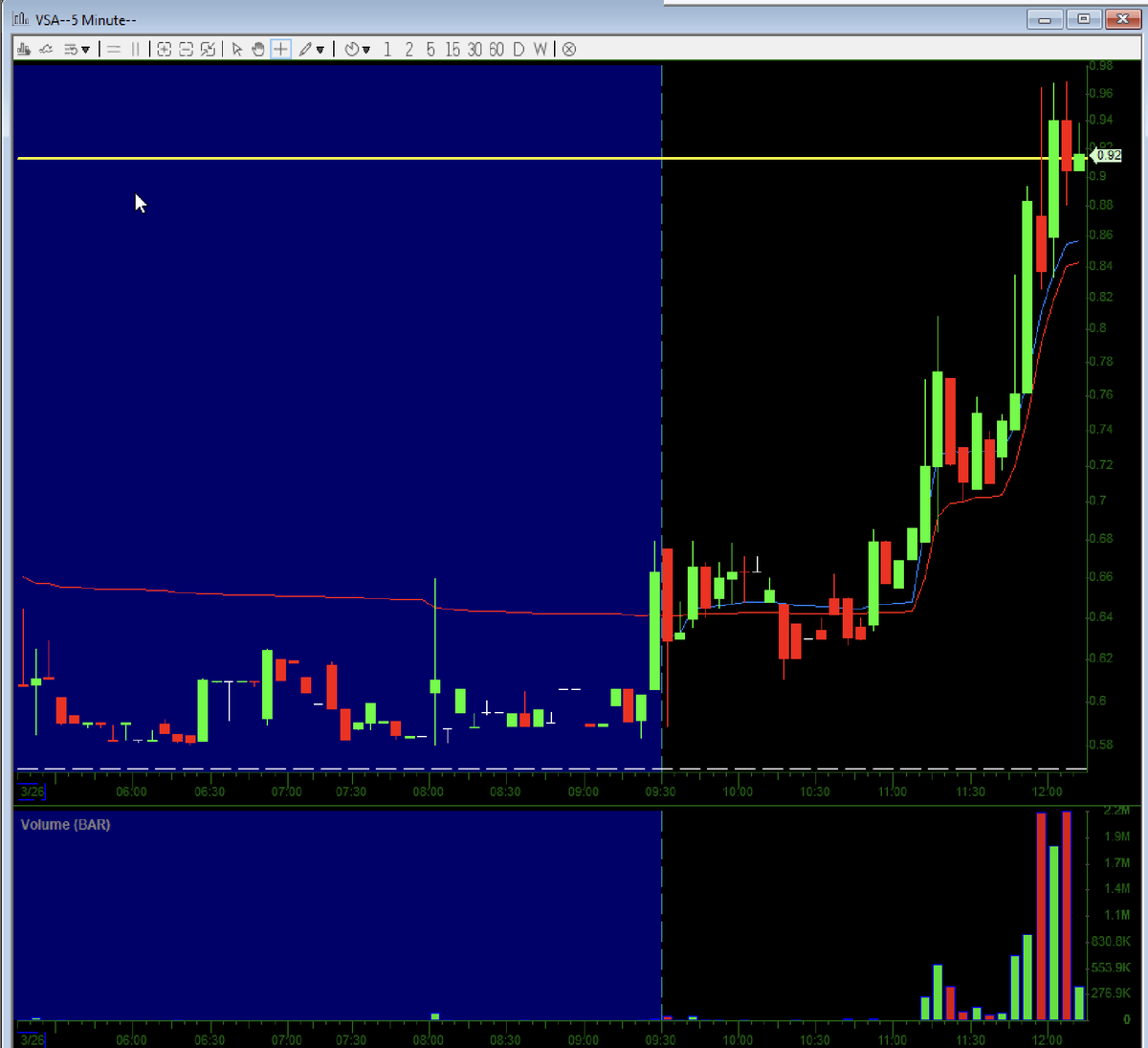
Task: Click the yellow horizontal price line
Action: pos(553,158)
